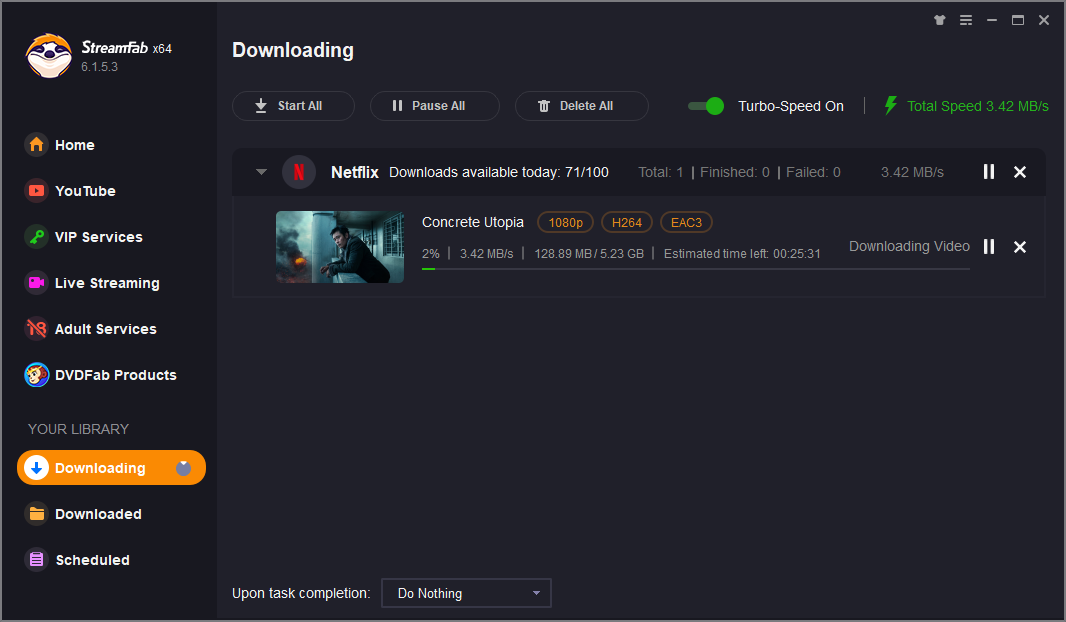1066x622 pixels.
Task: Click the Start All button
Action: pyautogui.click(x=293, y=106)
